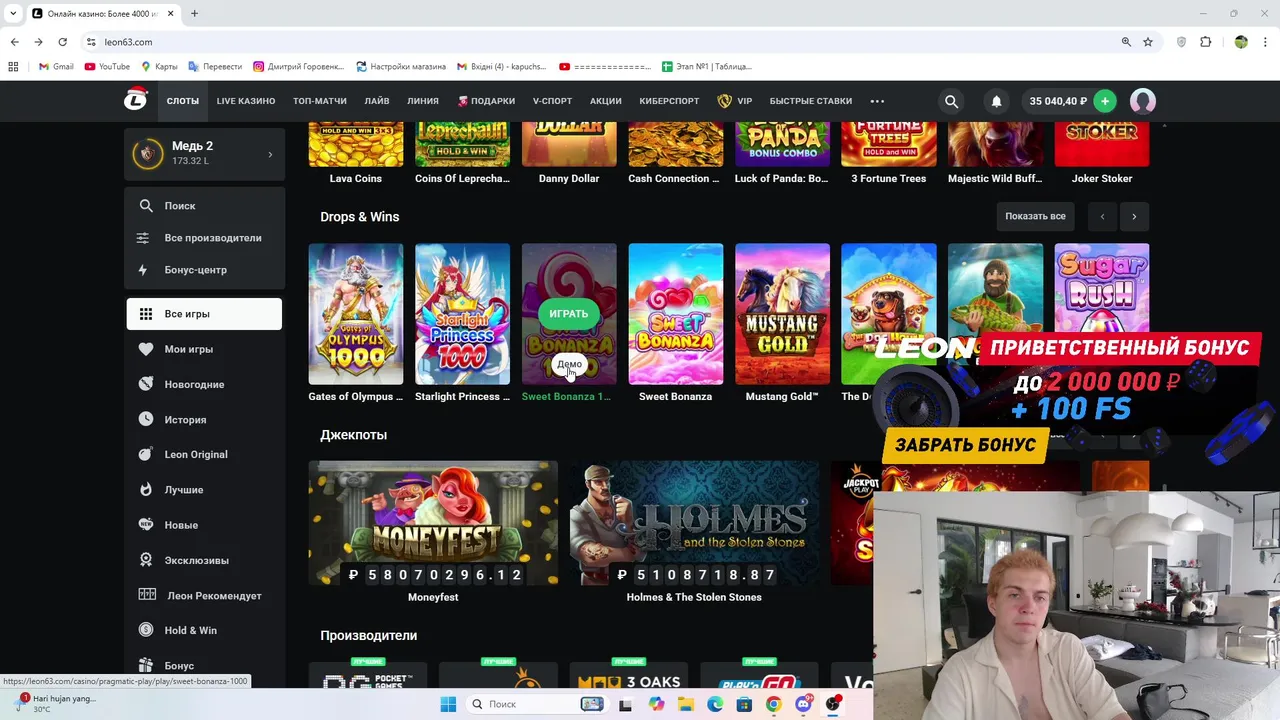Open Chrome from the Windows taskbar
Image resolution: width=1280 pixels, height=720 pixels.
(x=773, y=704)
